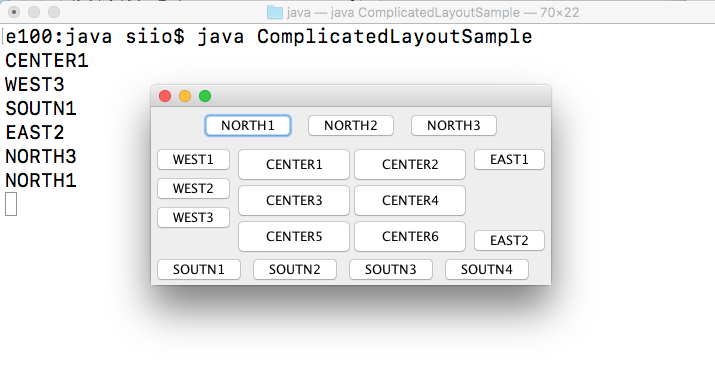Choose the WEST2 button
Viewport: 715px width, 375px height.
tap(193, 188)
